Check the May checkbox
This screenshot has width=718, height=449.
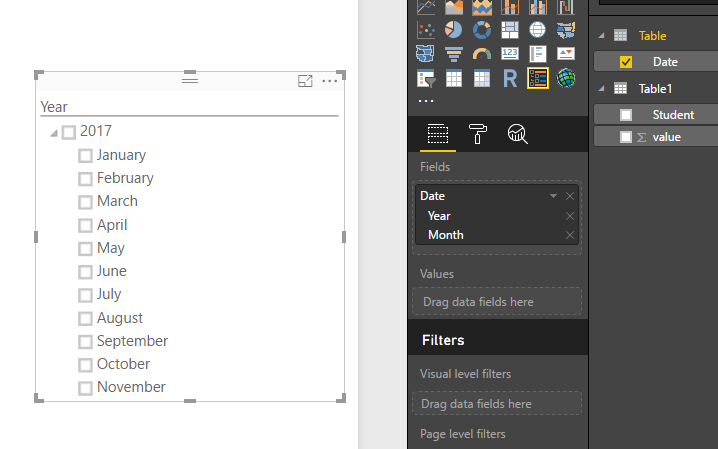85,249
